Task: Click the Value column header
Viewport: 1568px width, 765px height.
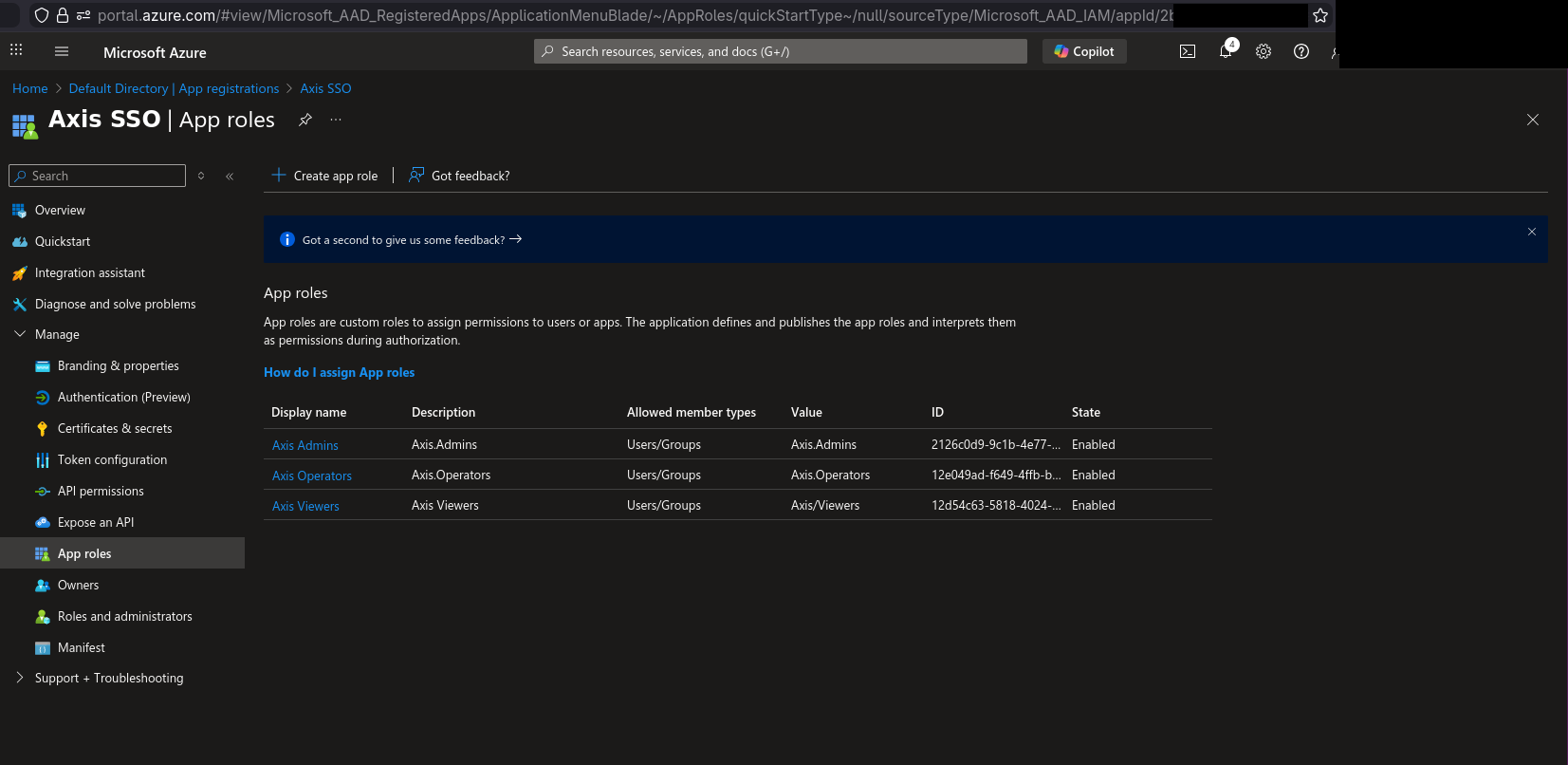Action: [806, 412]
